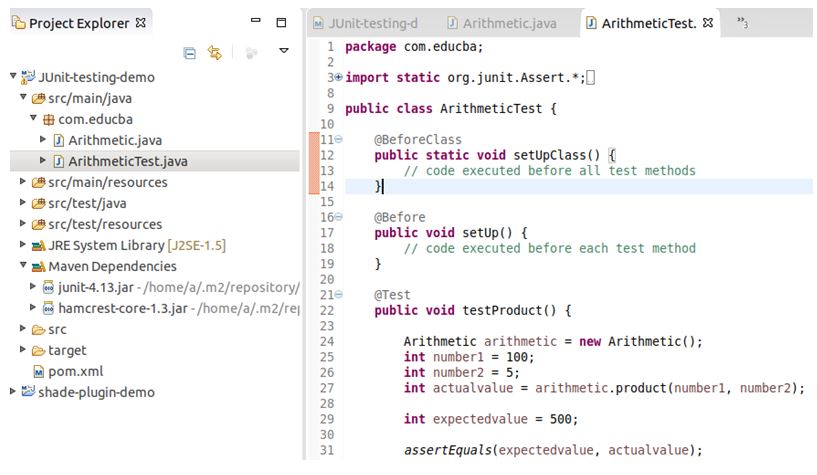Click the com.educba package icon
Image resolution: width=817 pixels, height=475 pixels.
pos(48,120)
